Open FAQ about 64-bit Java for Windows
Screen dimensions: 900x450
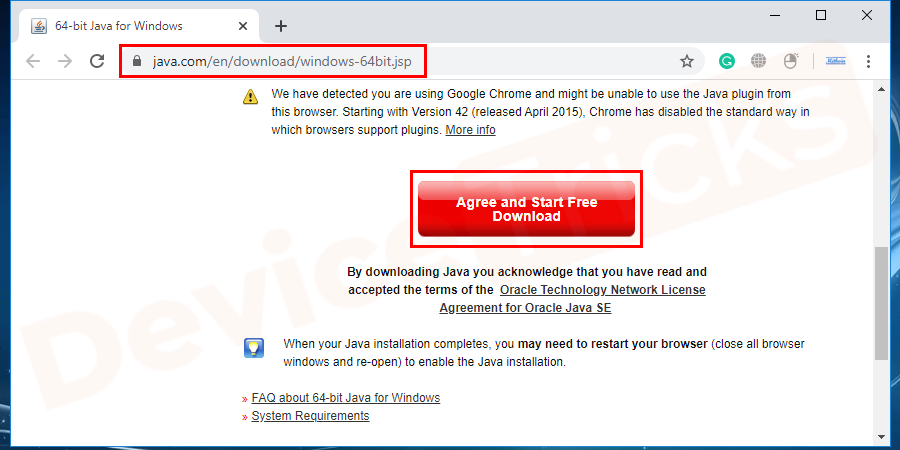click(345, 398)
